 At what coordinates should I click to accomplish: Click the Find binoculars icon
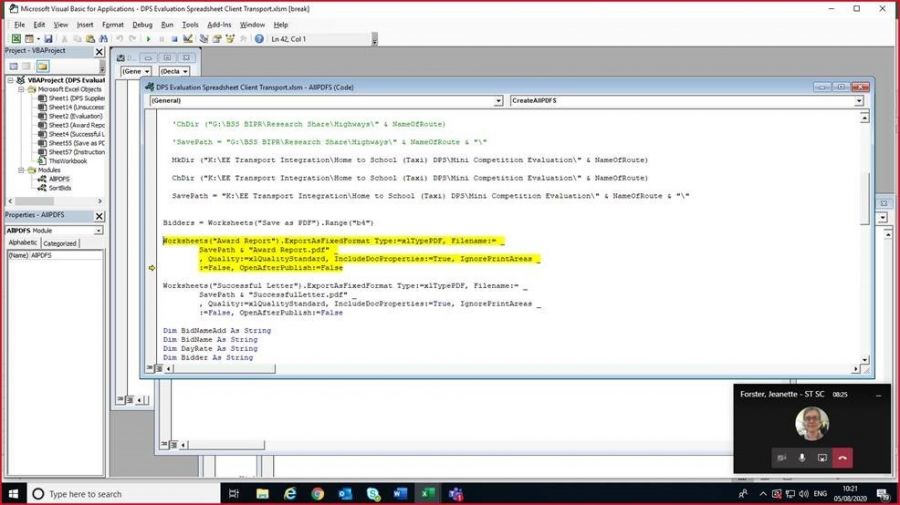[x=103, y=39]
